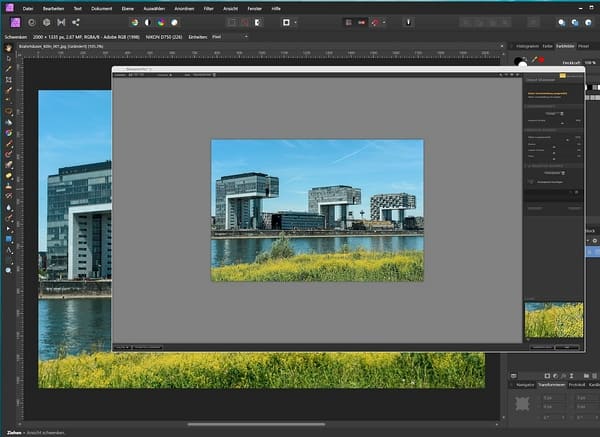
Task: Select the Zoom magnifier tool
Action: click(9, 270)
